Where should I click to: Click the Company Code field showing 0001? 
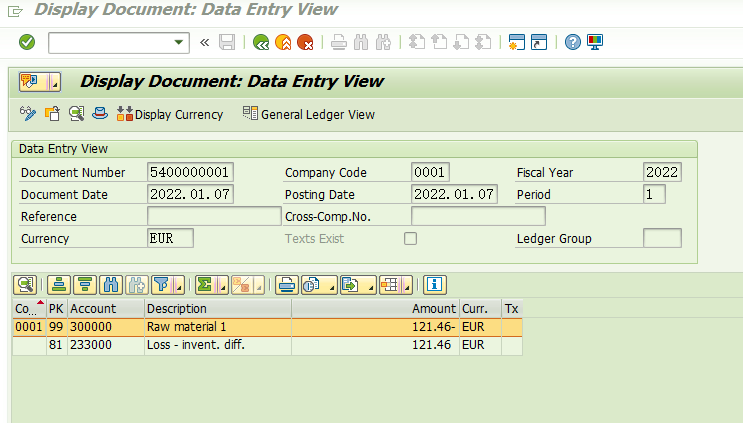click(x=430, y=172)
